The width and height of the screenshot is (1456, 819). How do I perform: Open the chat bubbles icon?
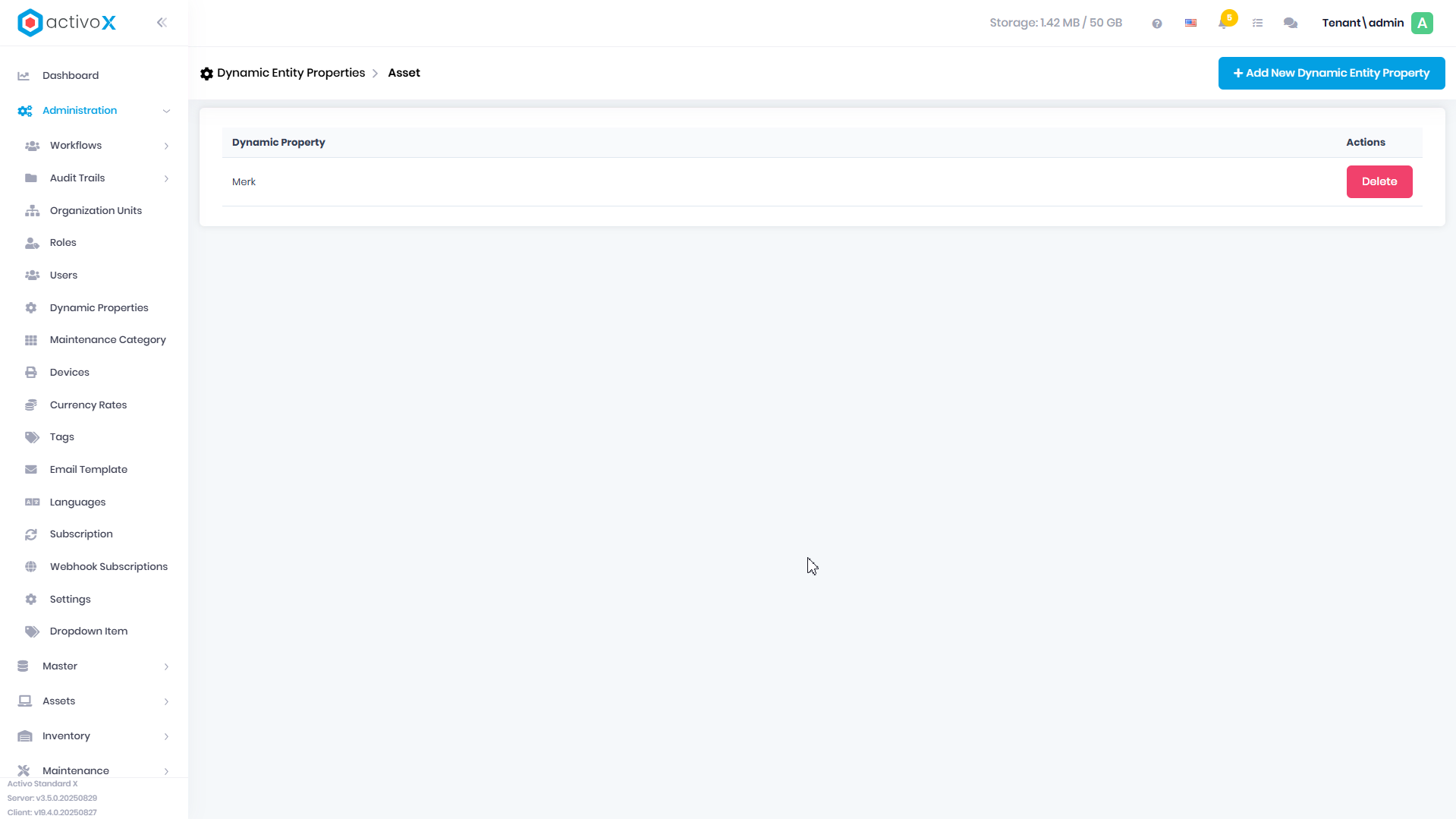tap(1291, 24)
